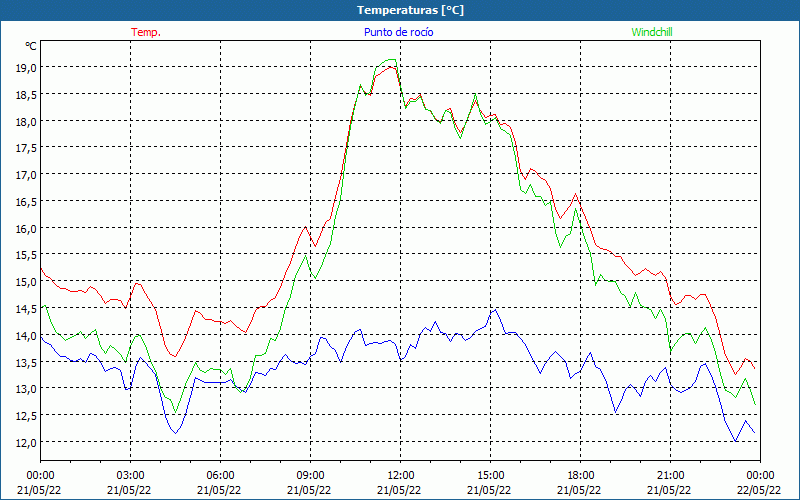Click the 12:00 time label

click(x=400, y=476)
